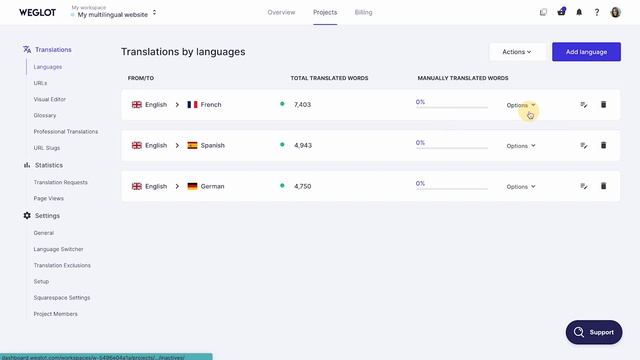
Task: Click the French flag icon
Action: pyautogui.click(x=192, y=104)
